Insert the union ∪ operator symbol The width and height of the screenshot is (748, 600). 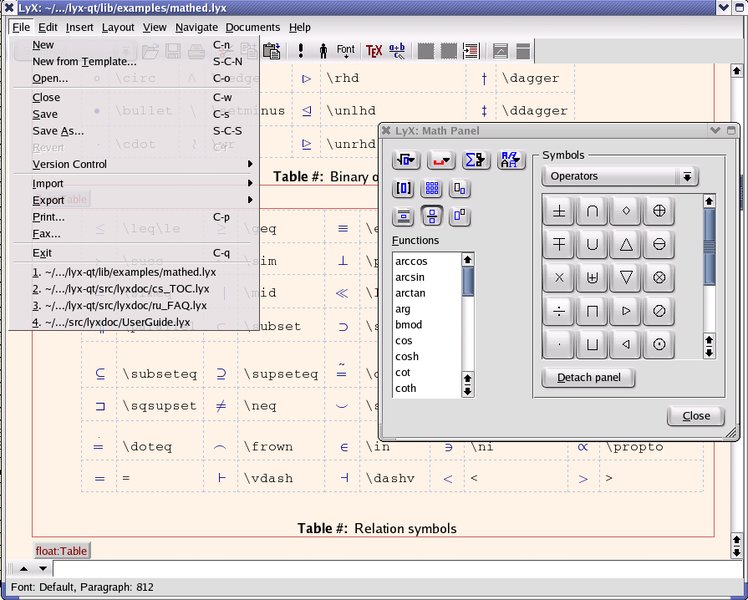click(592, 244)
